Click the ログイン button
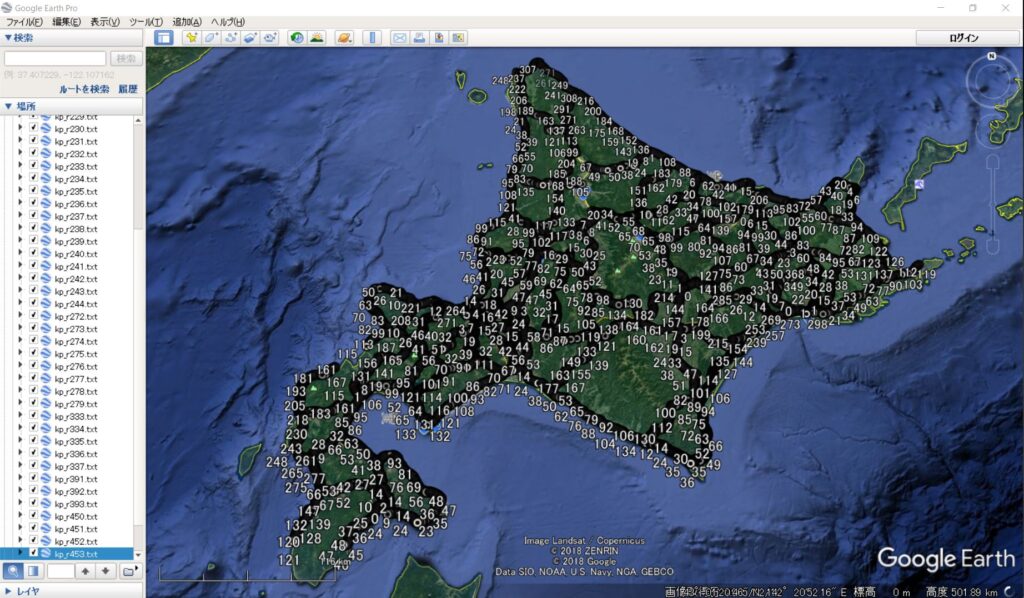This screenshot has width=1024, height=598. pos(966,38)
